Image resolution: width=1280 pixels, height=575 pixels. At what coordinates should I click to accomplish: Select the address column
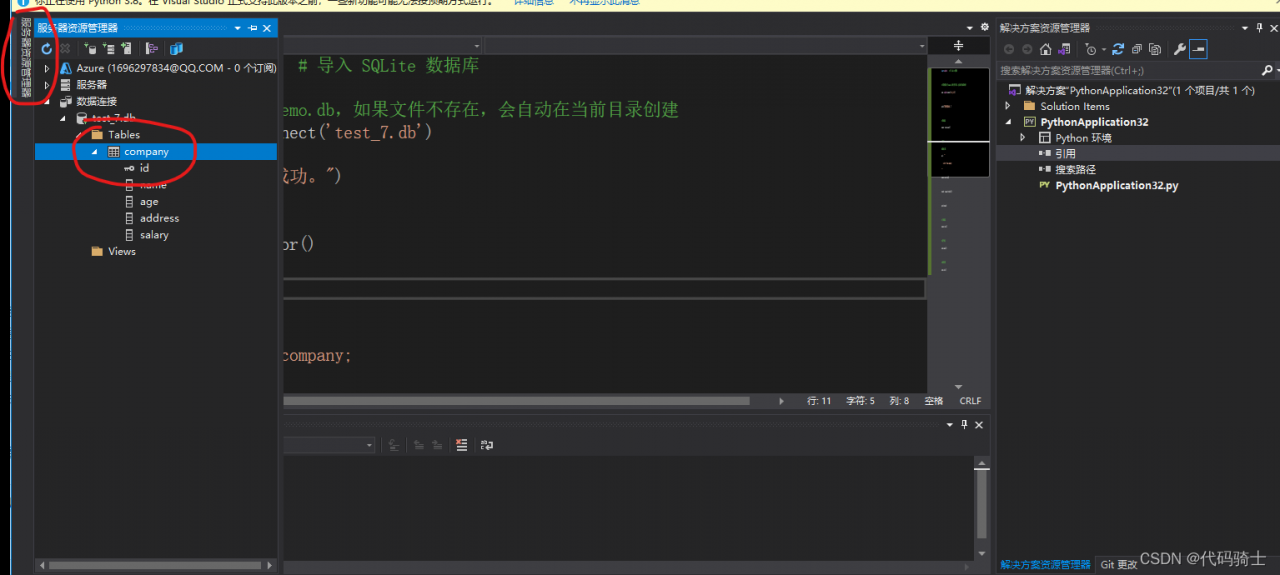159,218
